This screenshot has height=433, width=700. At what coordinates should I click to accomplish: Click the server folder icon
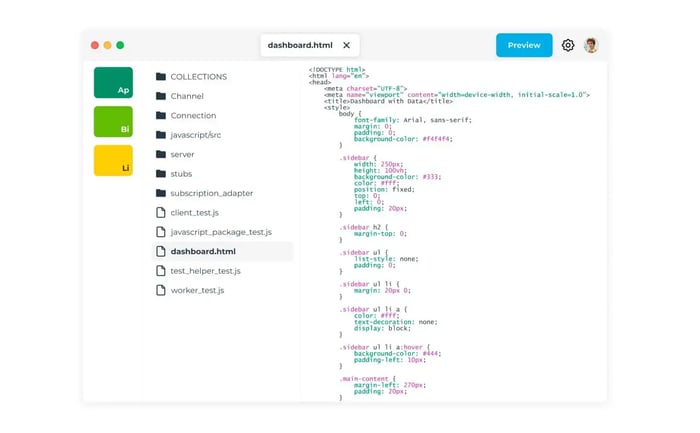pos(161,154)
